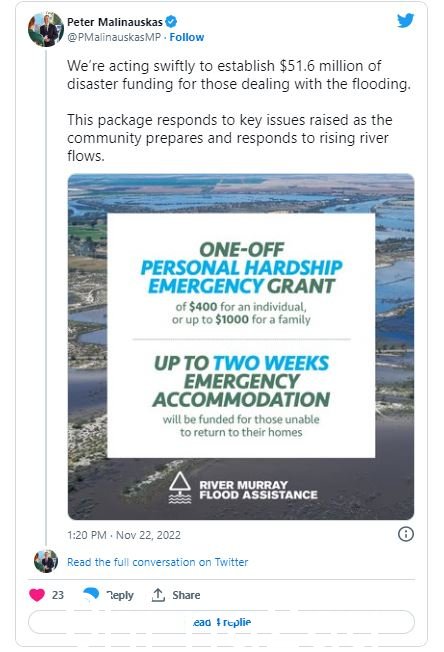Read the full conversation on Twitter
The width and height of the screenshot is (444, 652).
pos(158,562)
